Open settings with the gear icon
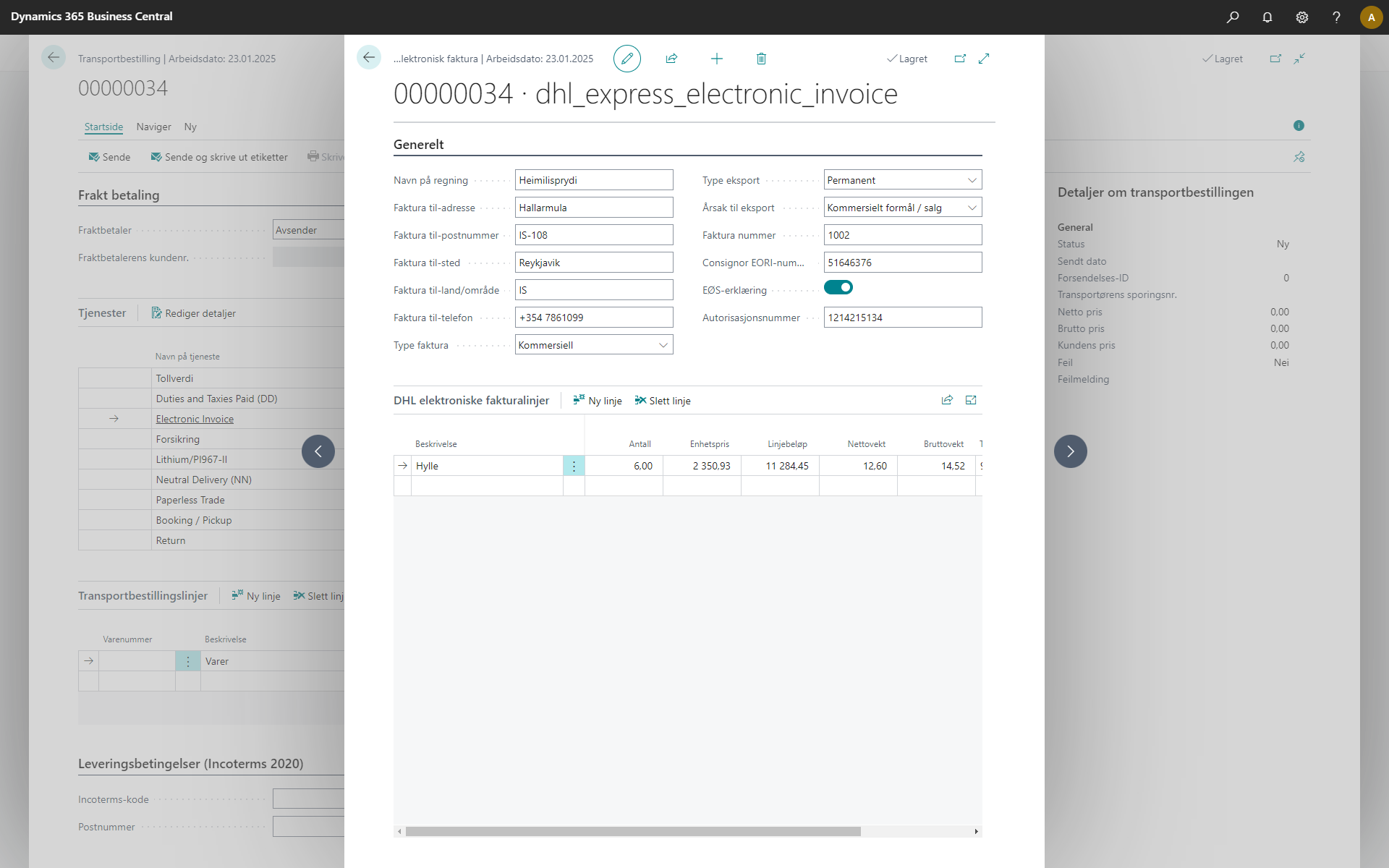 1302,17
